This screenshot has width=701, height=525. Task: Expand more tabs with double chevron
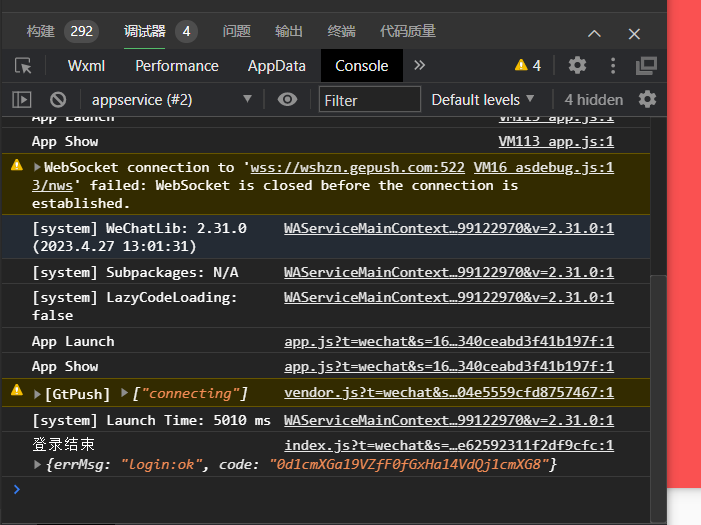point(419,66)
